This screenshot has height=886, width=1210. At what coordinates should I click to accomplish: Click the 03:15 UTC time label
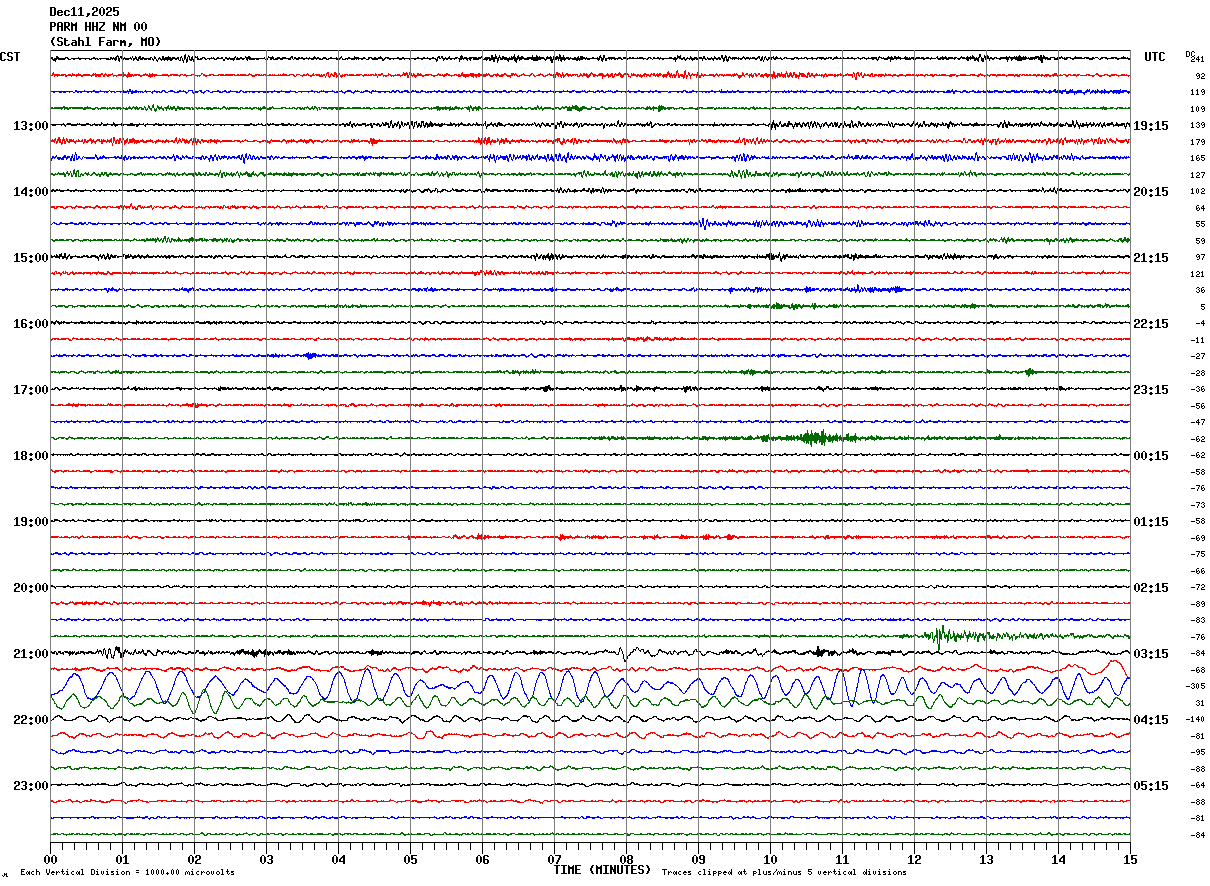coord(1150,654)
